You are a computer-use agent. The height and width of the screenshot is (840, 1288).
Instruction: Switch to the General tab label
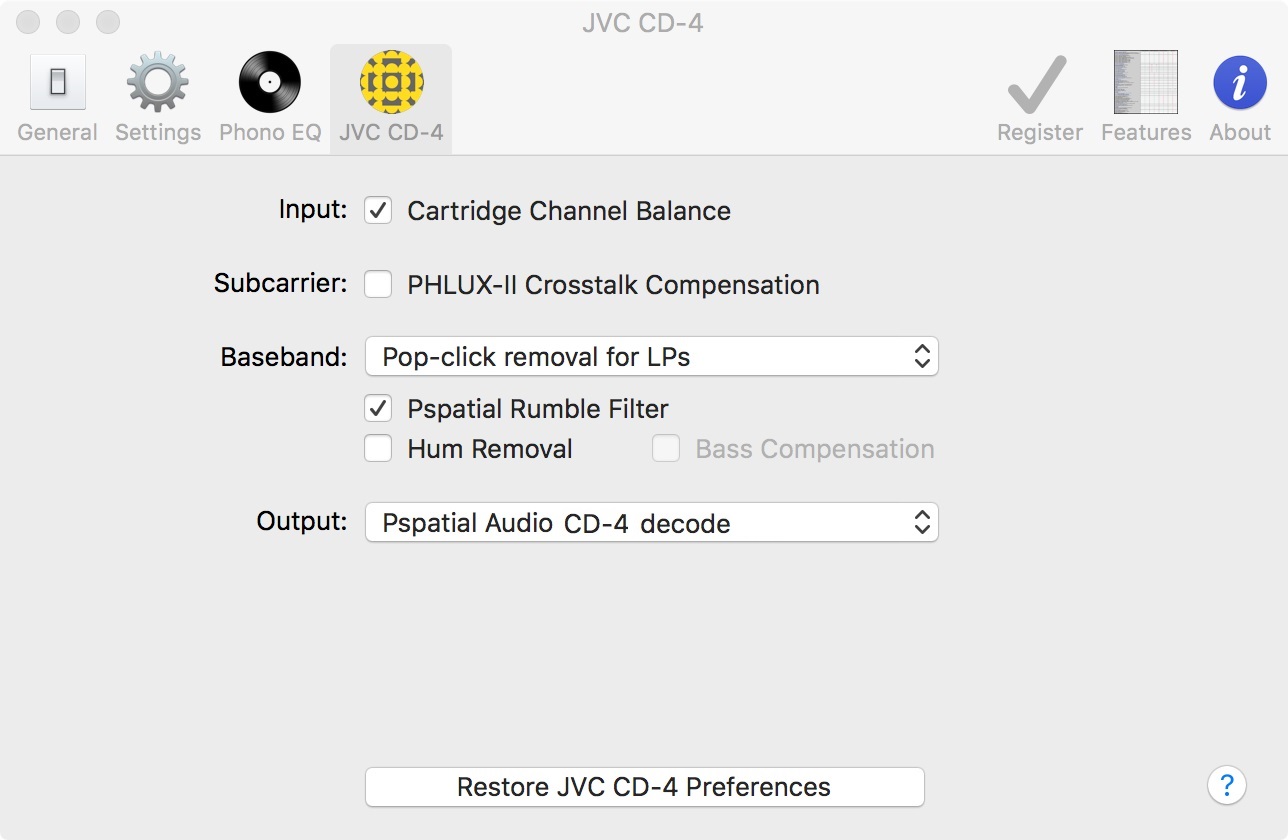click(x=58, y=132)
